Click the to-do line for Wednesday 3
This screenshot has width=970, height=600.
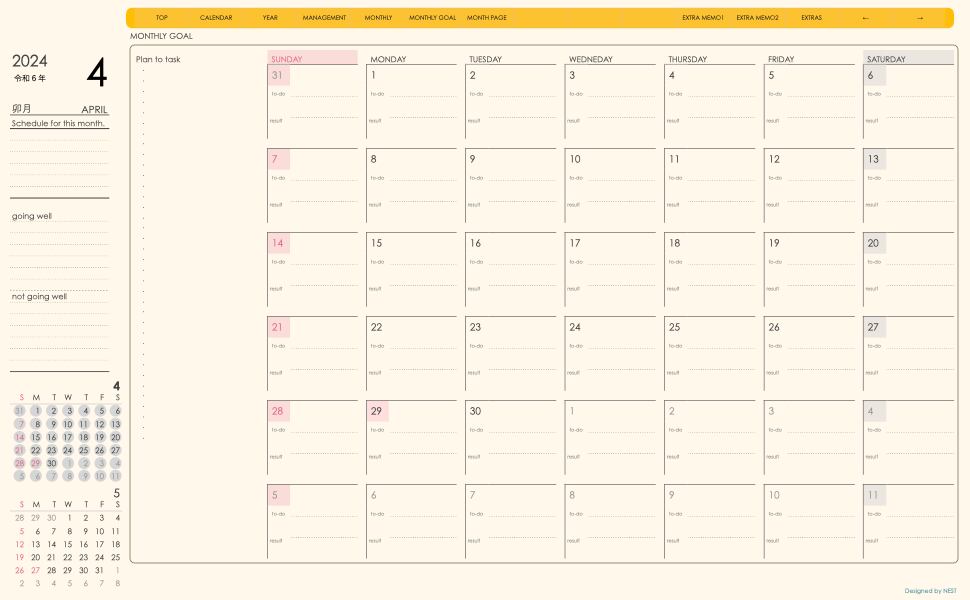[621, 95]
